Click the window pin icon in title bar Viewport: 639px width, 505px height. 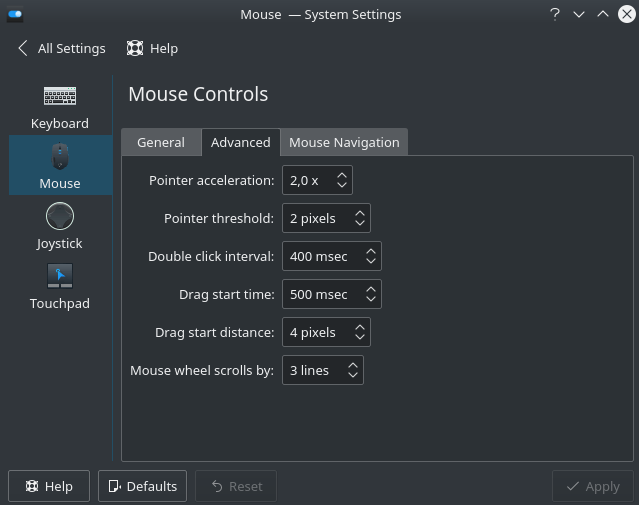(x=15, y=15)
